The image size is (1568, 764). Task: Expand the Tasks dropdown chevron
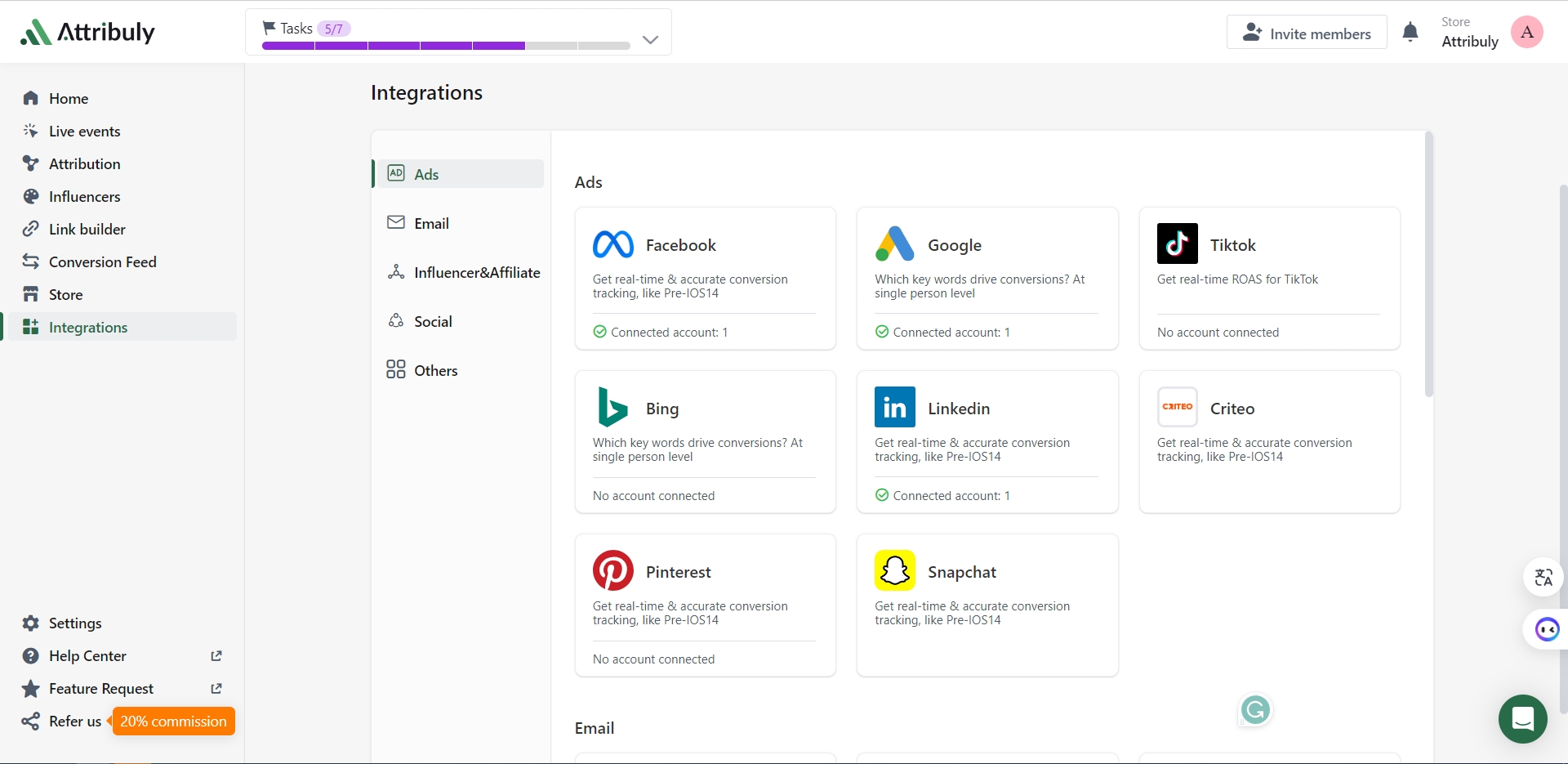coord(650,39)
